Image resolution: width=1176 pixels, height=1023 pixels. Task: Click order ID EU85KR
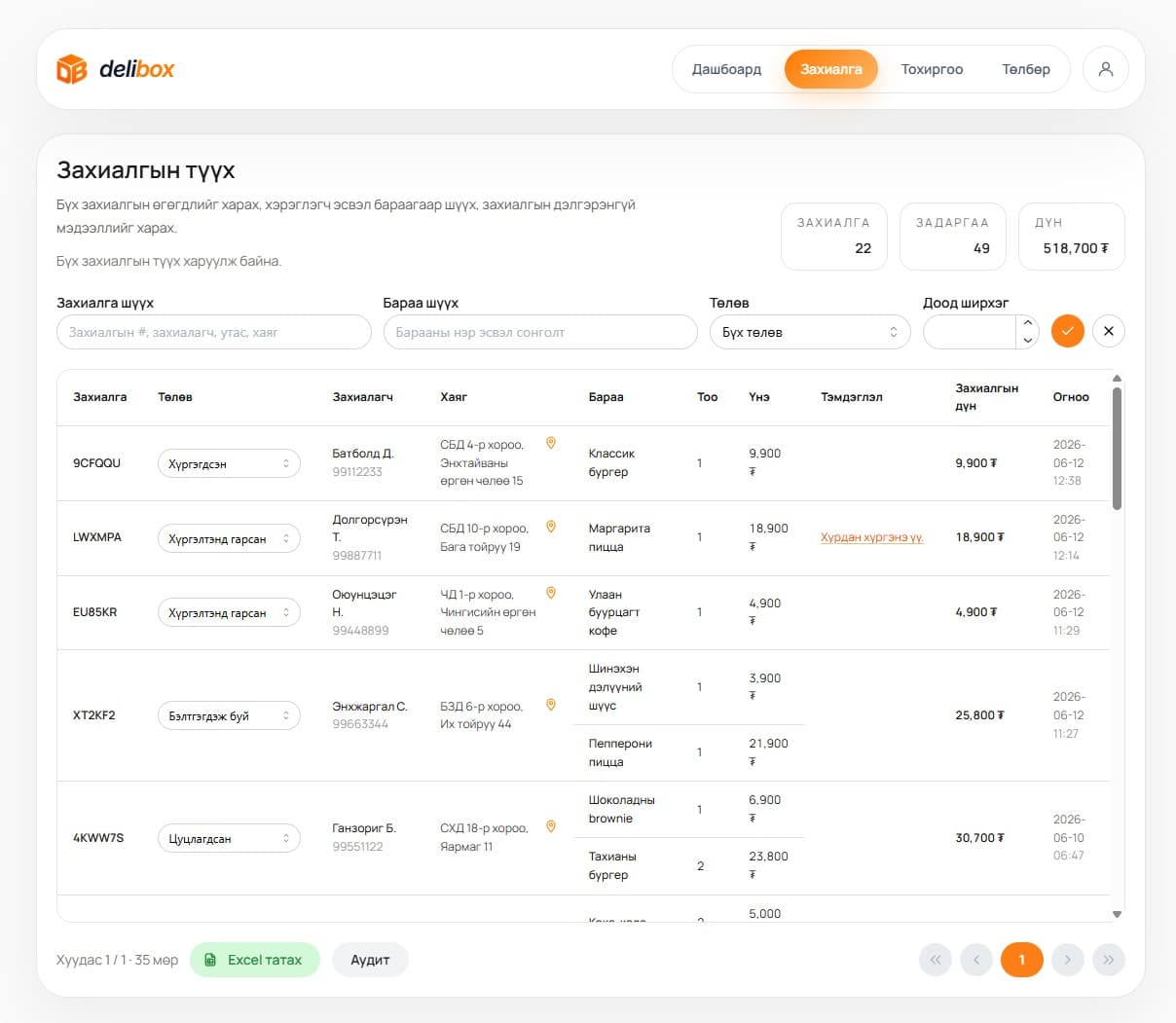point(94,612)
